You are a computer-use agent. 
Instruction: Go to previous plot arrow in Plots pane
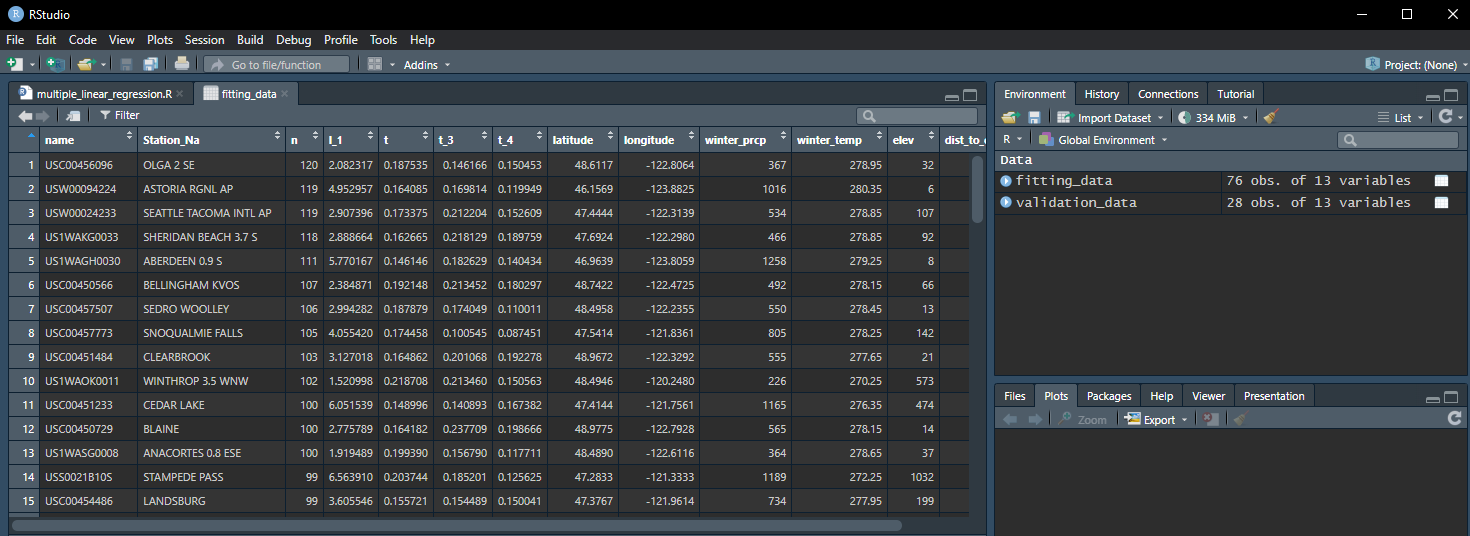(1009, 419)
